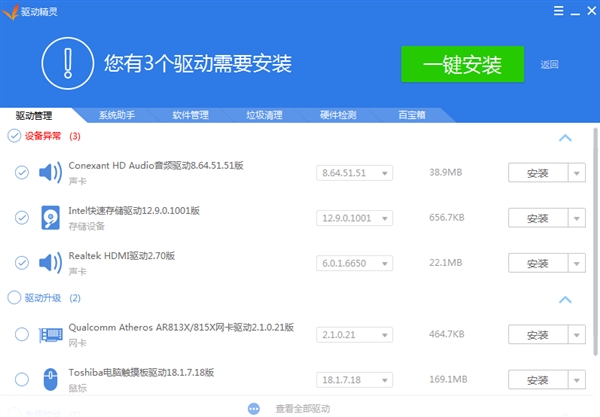Click Intel快速存储驱动12.9.0.1001版 title
This screenshot has width=600, height=417.
(x=134, y=210)
